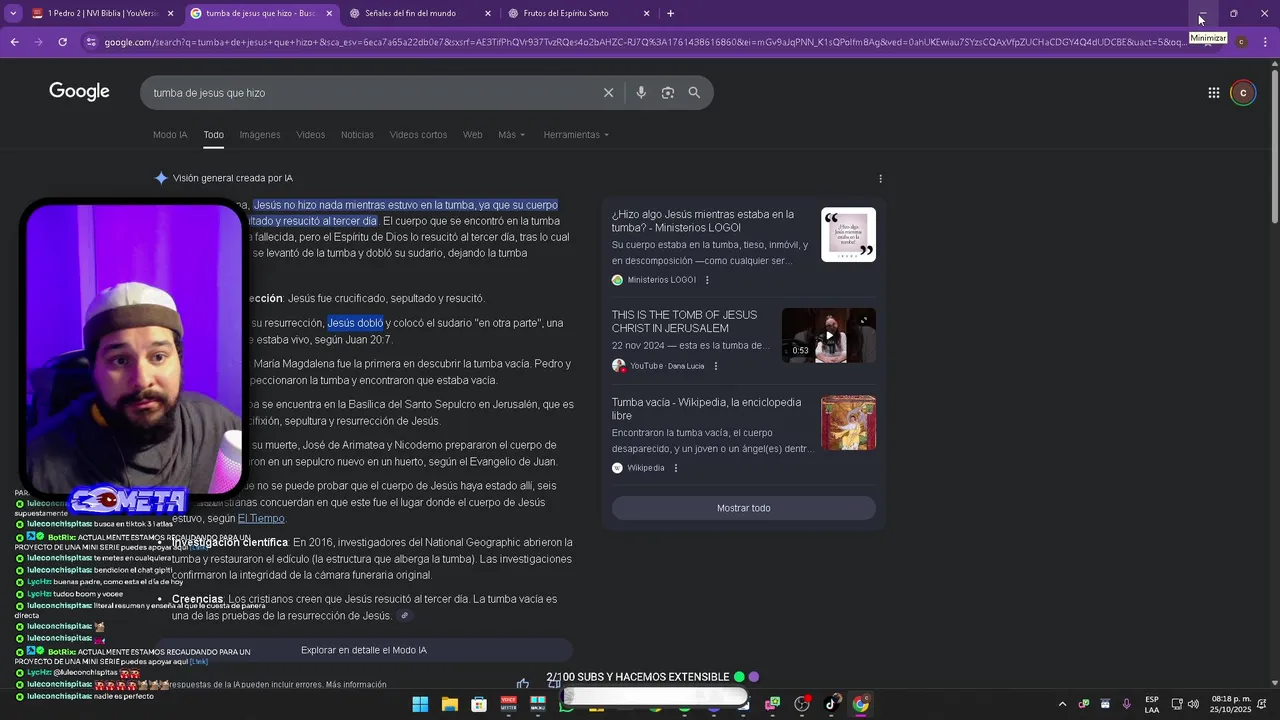
Task: Switch to the Web results tab
Action: [472, 135]
